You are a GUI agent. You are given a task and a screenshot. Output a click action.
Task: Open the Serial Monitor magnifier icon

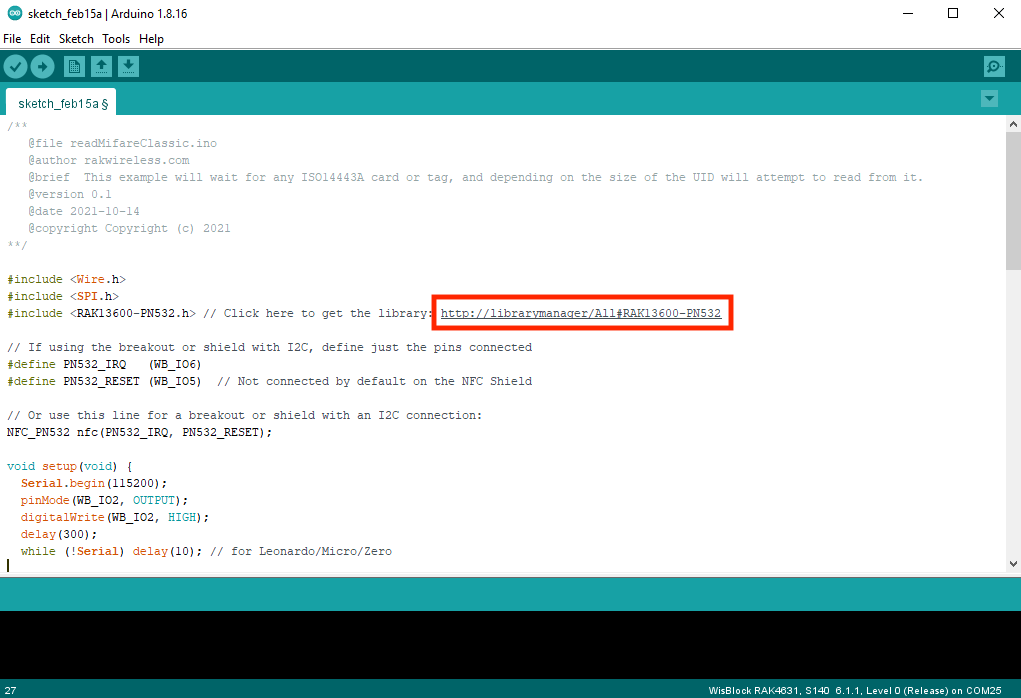[994, 66]
